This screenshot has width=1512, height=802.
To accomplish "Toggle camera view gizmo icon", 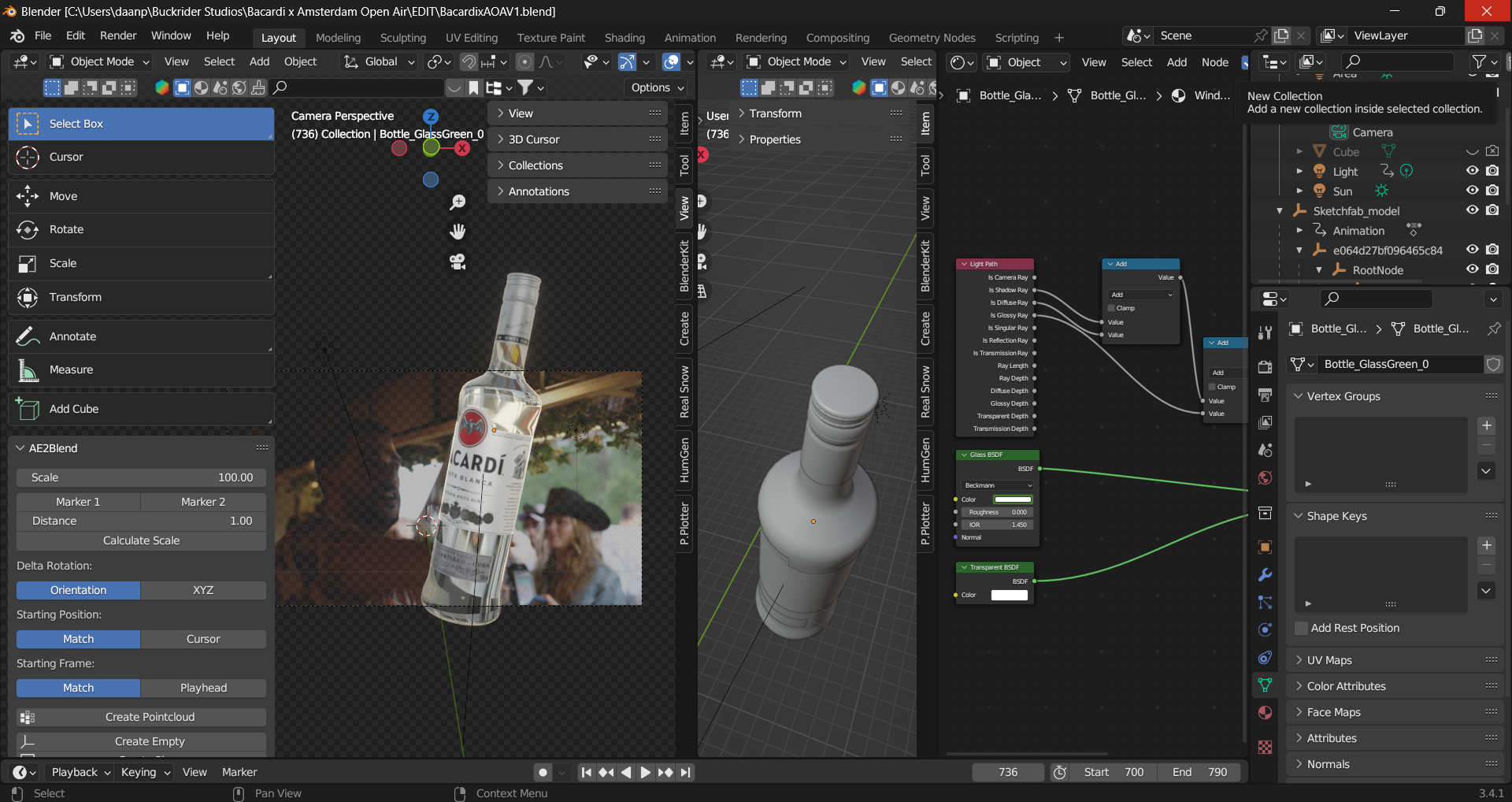I will (x=458, y=262).
